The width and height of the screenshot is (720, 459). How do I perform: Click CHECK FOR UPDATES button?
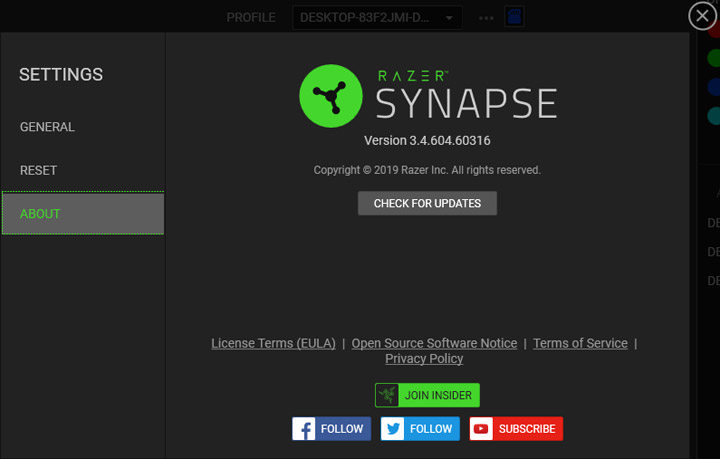tap(427, 203)
